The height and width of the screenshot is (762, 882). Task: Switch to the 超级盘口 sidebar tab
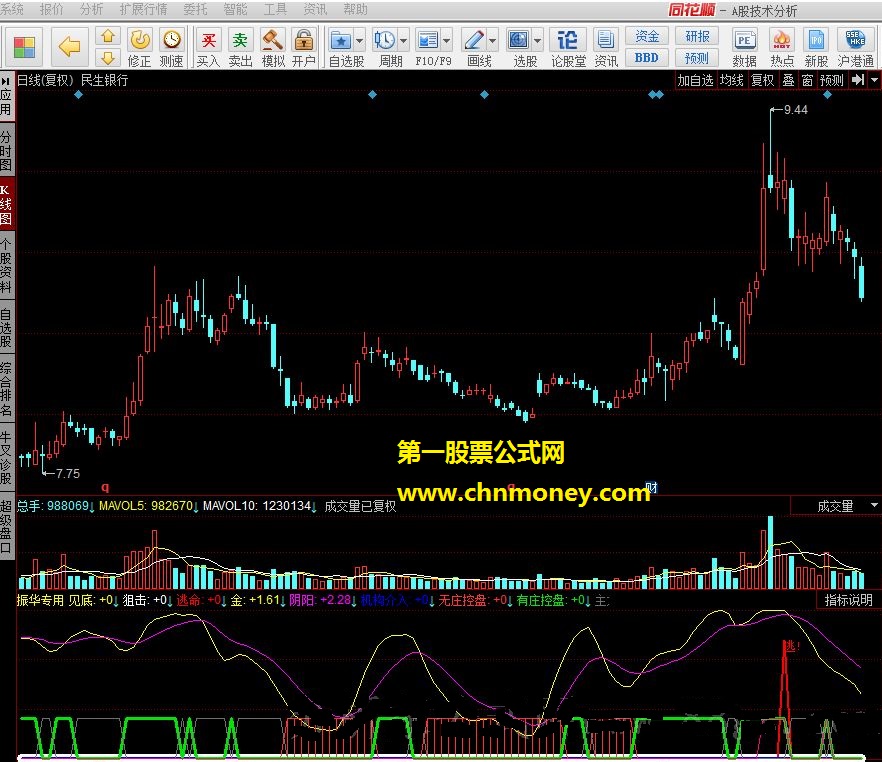click(6, 526)
